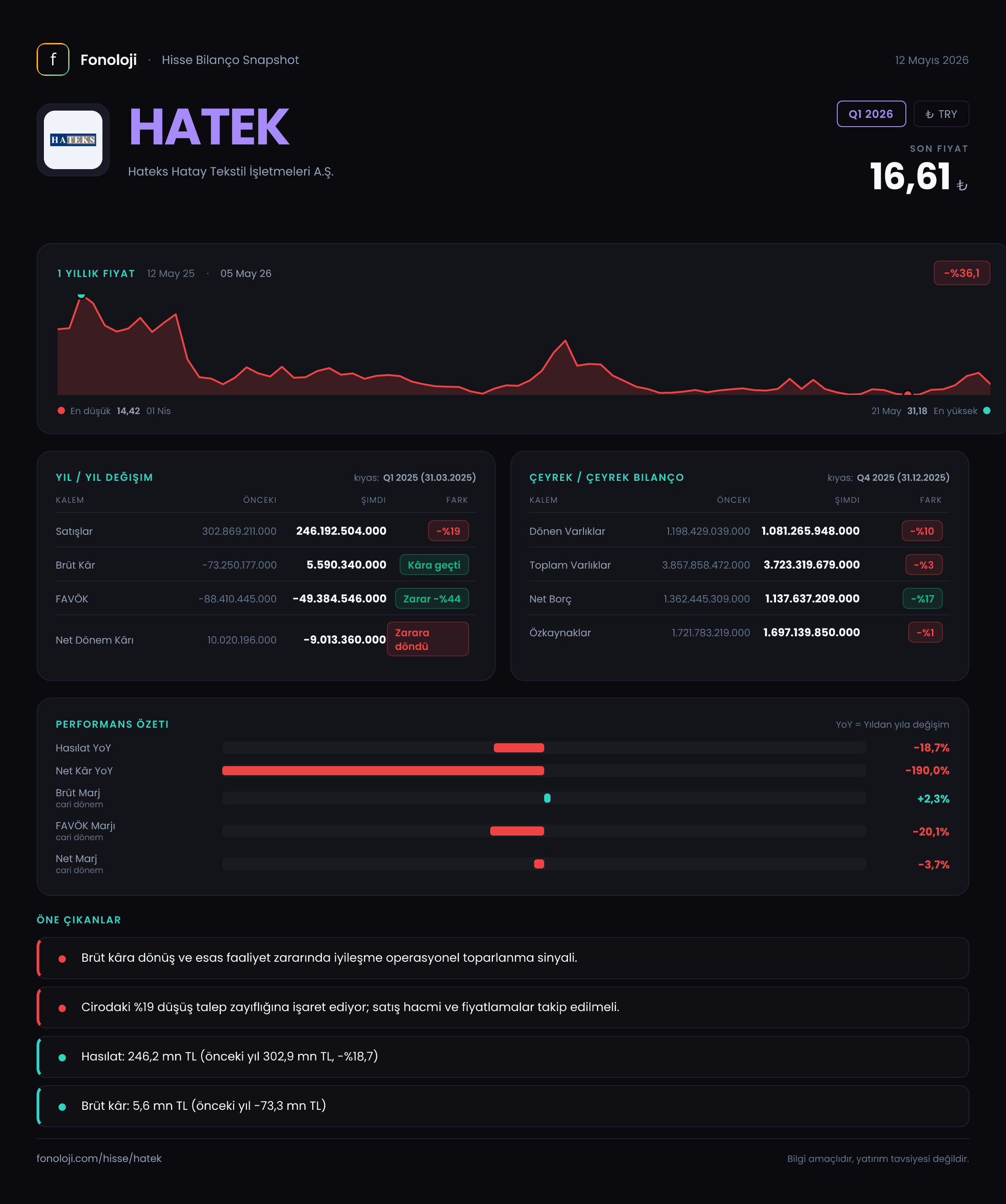Open the fonoloji.com/hisse/hatek link
This screenshot has width=1006, height=1204.
[x=99, y=1158]
